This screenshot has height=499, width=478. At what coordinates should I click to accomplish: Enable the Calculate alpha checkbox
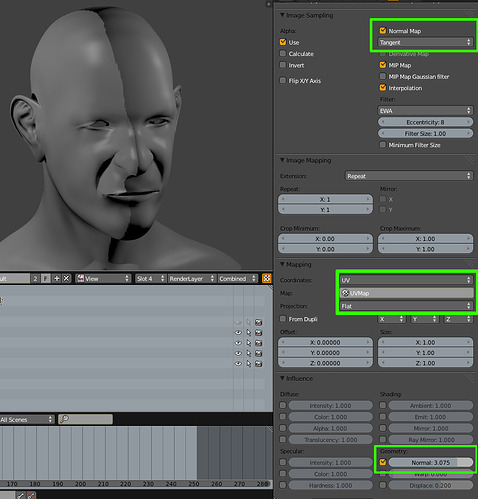tap(283, 53)
